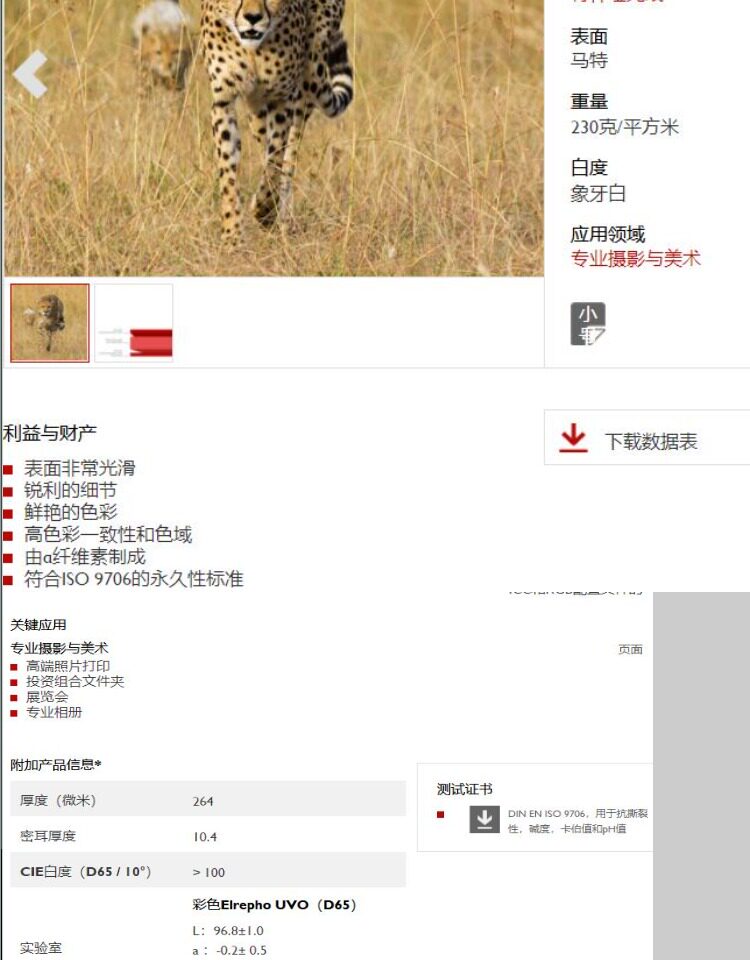Click the red download arrow icon

tap(573, 438)
